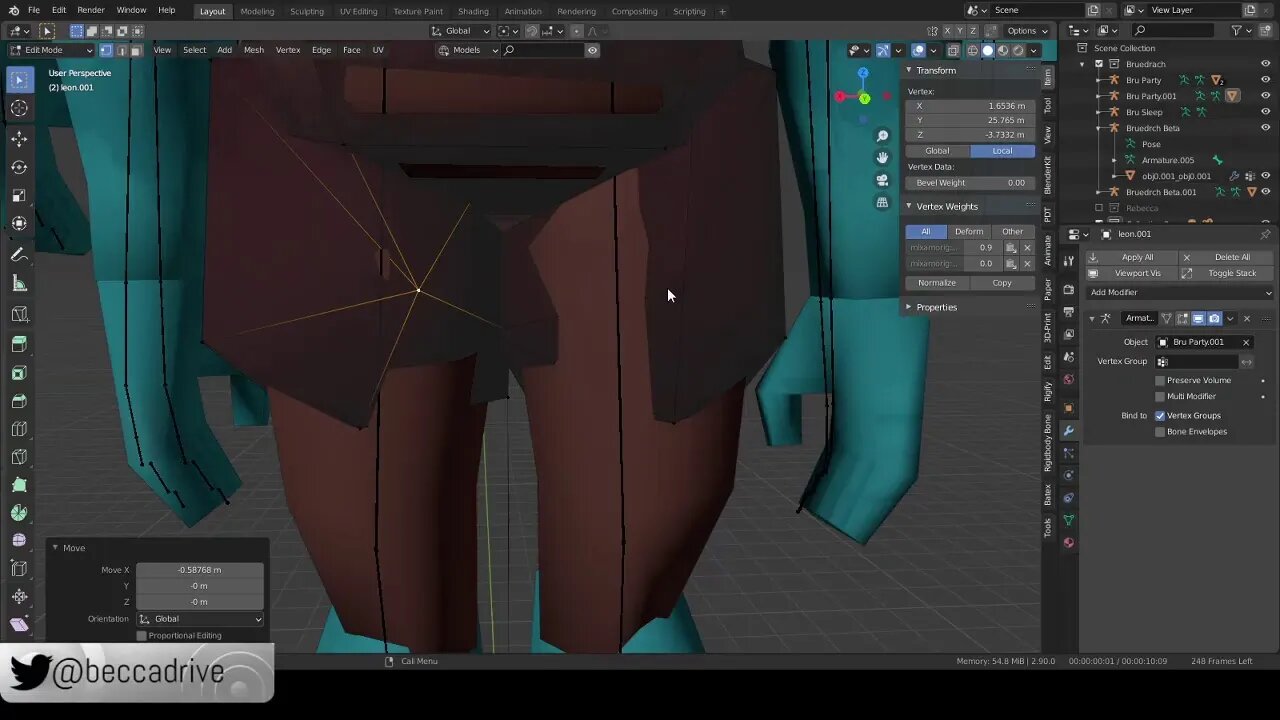Open the Edit Mode dropdown
Viewport: 1280px width, 720px height.
tap(51, 50)
